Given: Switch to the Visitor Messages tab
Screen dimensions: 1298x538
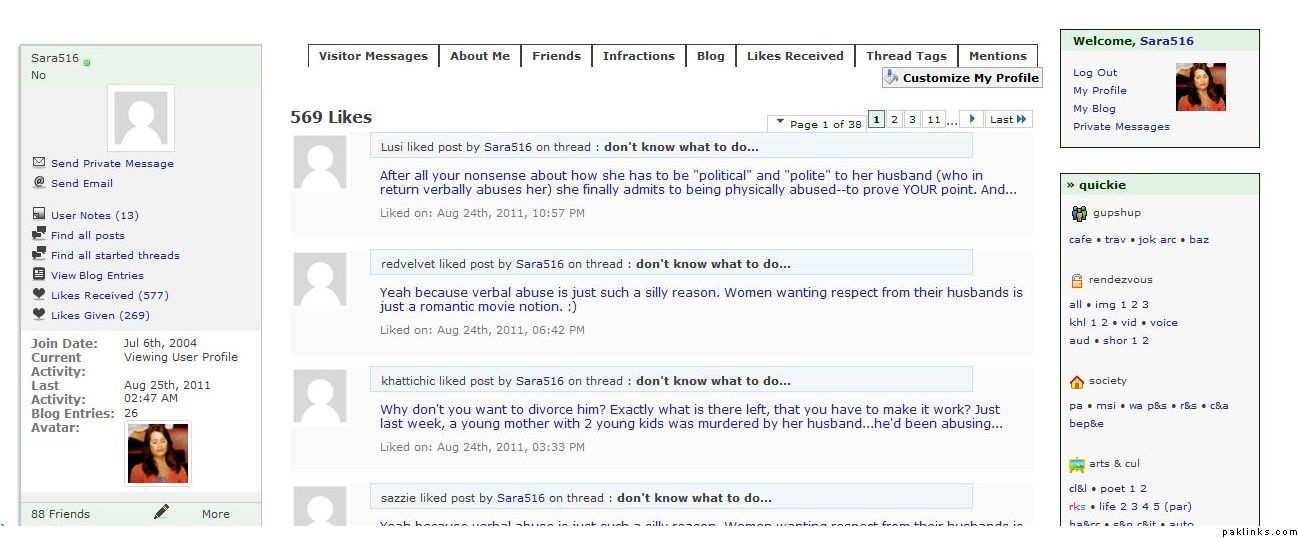Looking at the screenshot, I should tap(373, 56).
